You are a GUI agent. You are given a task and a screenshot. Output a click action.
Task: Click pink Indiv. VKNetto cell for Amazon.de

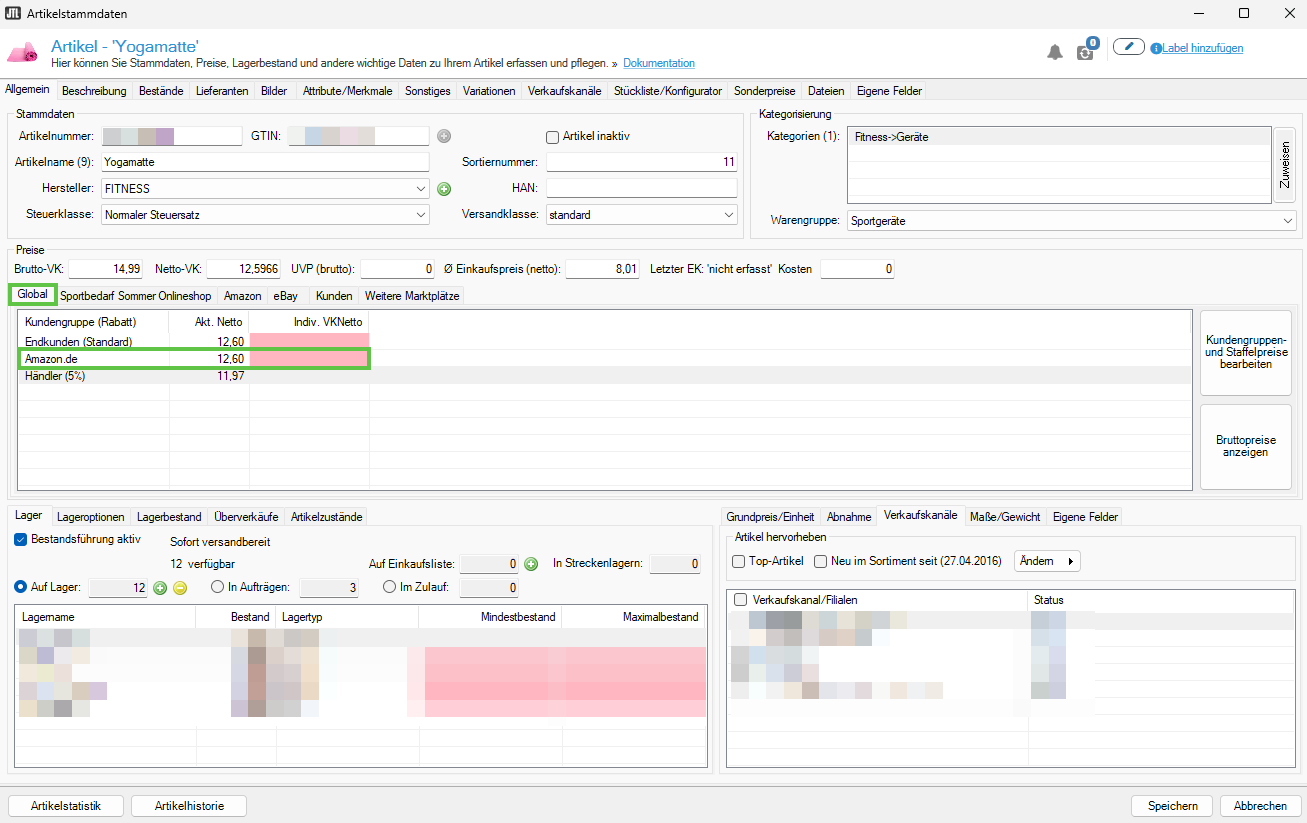click(309, 359)
